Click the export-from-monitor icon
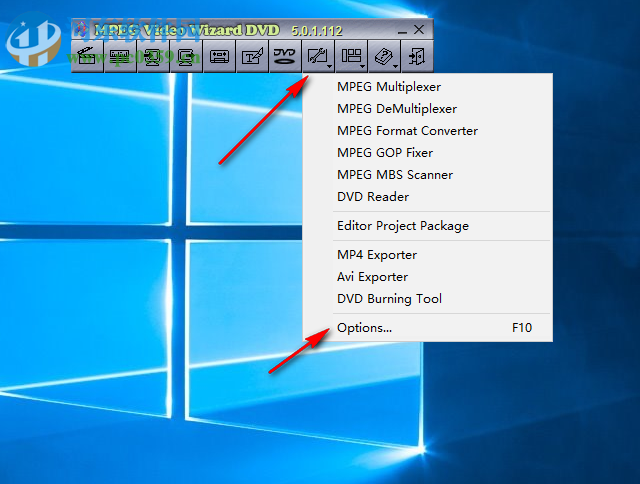The height and width of the screenshot is (484, 640). [186, 56]
